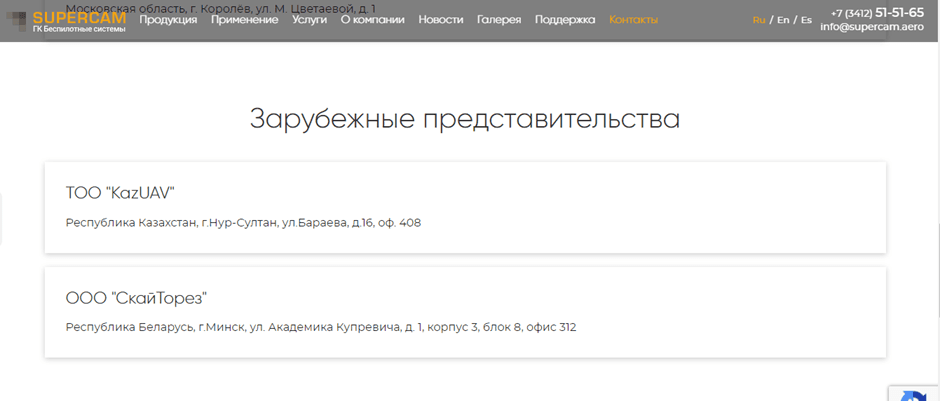Switch language to Ru

759,20
